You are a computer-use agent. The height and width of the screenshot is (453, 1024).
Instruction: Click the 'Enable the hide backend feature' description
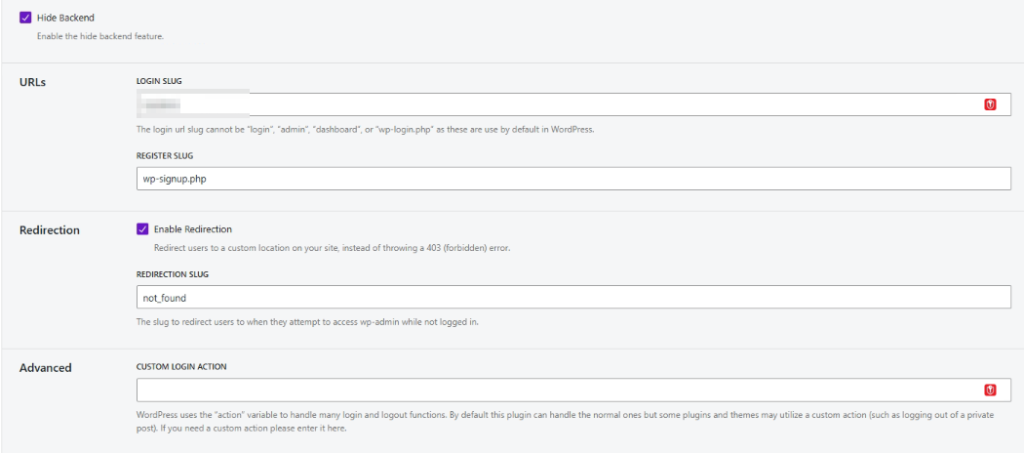pyautogui.click(x=100, y=37)
